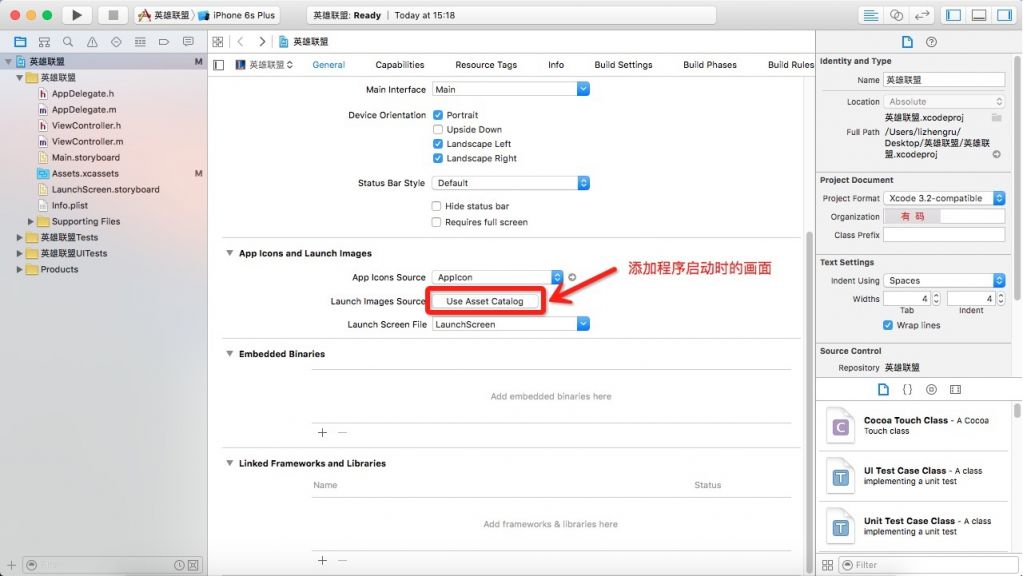Show the Issue navigator warning icon

(92, 42)
